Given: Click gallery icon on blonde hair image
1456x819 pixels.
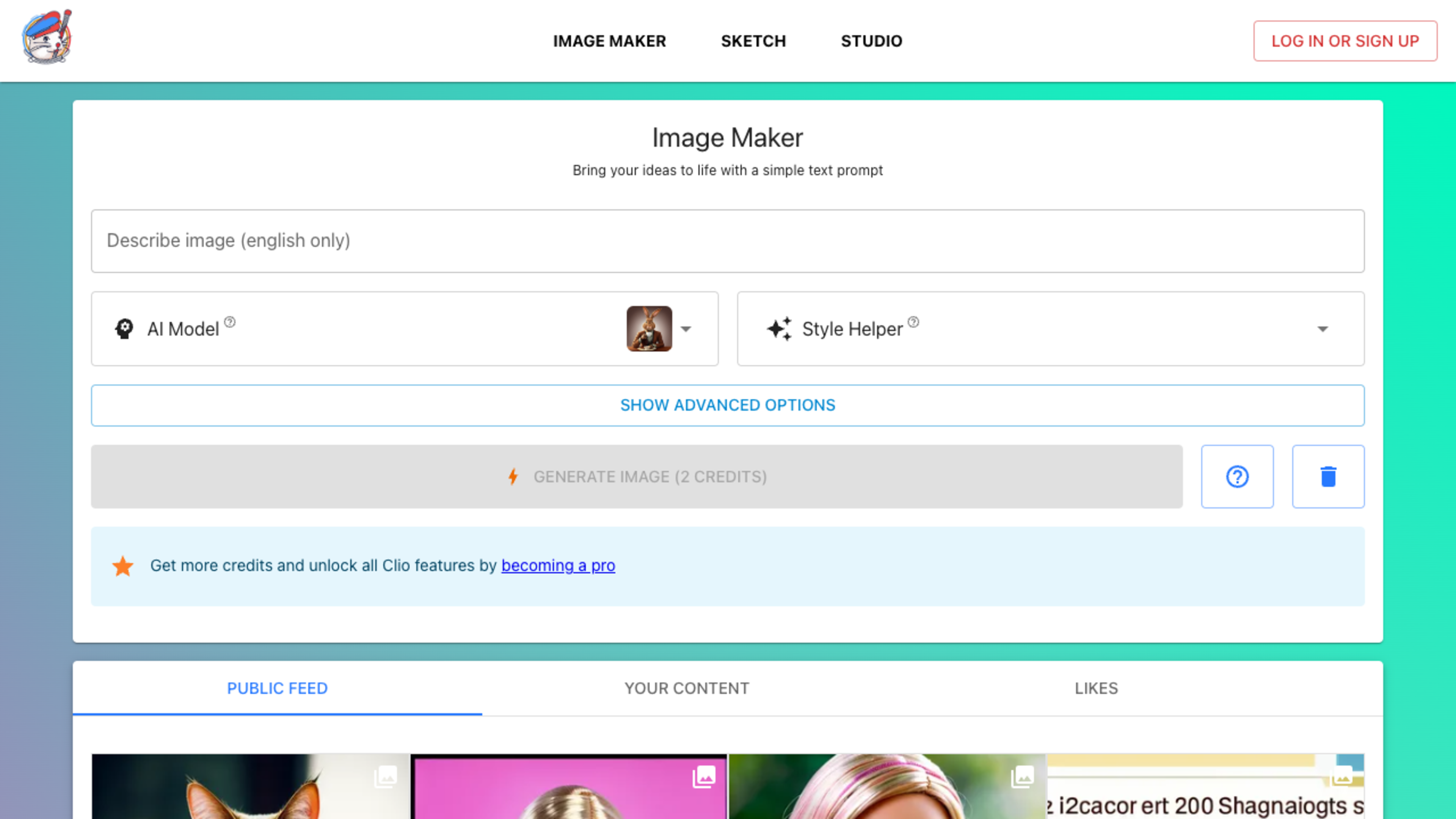Looking at the screenshot, I should pos(1022,777).
